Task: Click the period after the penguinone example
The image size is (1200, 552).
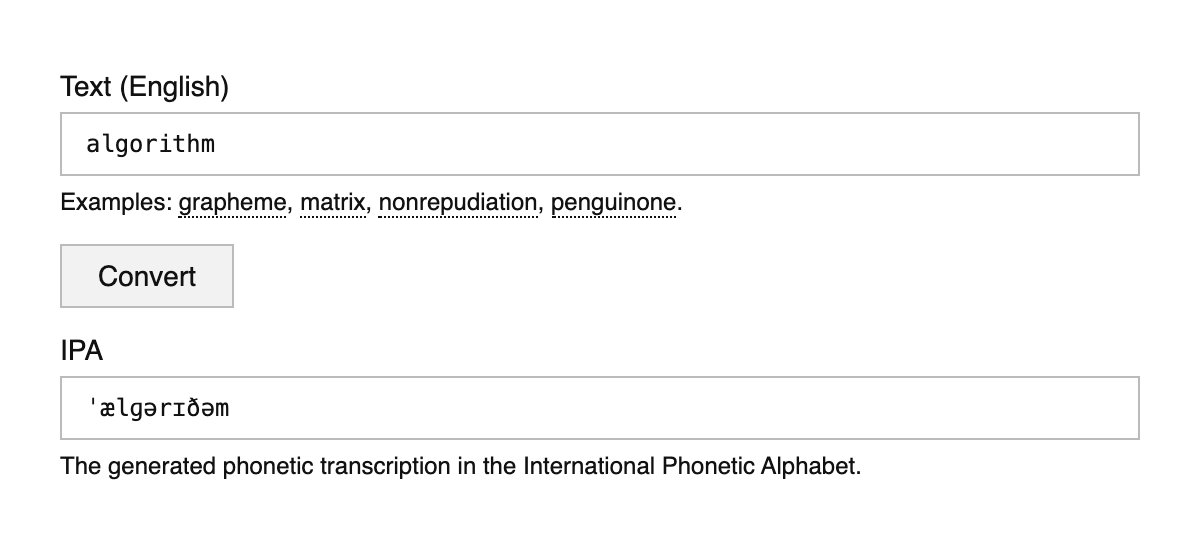Action: (x=680, y=204)
